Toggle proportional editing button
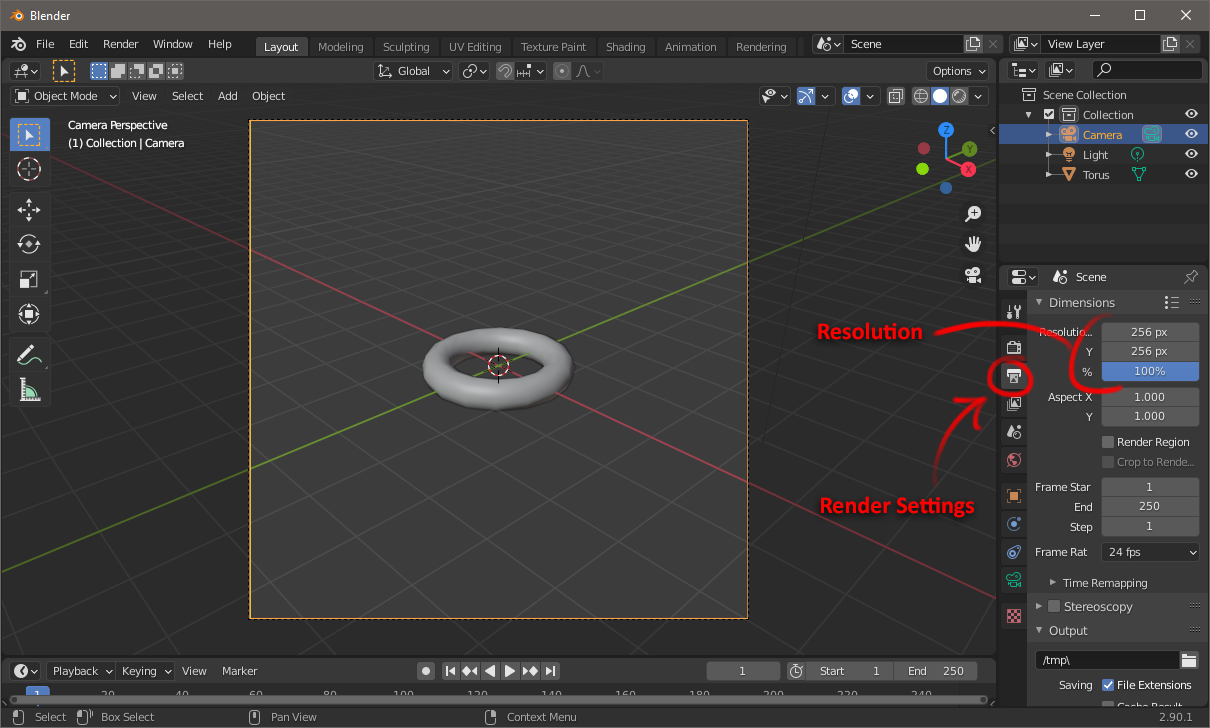This screenshot has width=1210, height=728. 562,71
